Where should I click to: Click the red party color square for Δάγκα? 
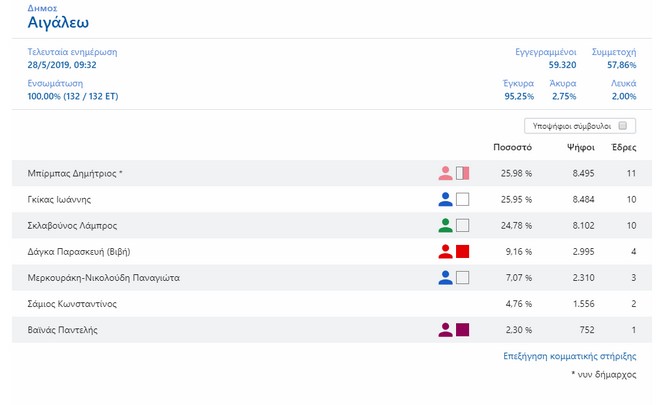(462, 251)
